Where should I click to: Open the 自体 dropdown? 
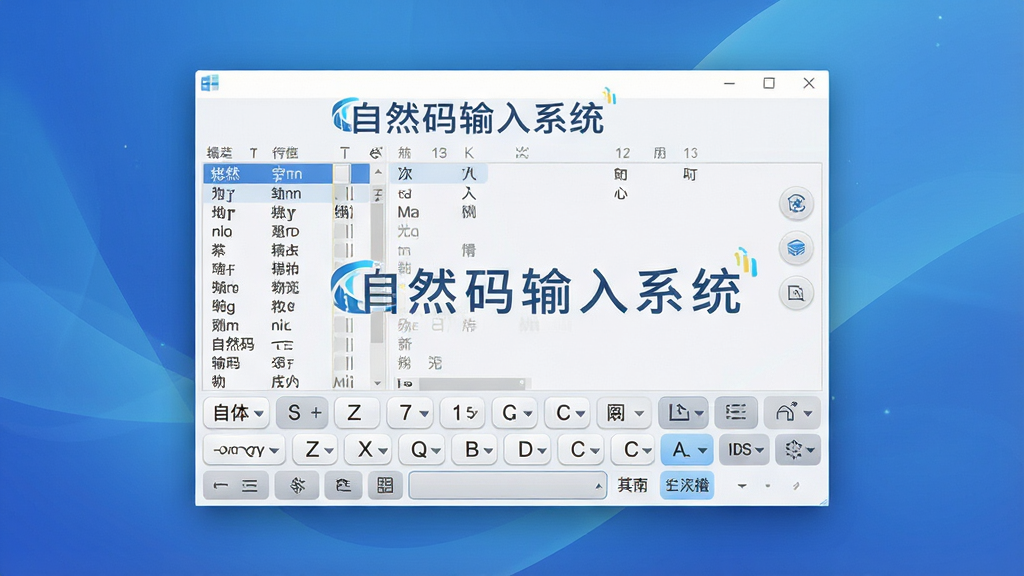click(x=236, y=413)
